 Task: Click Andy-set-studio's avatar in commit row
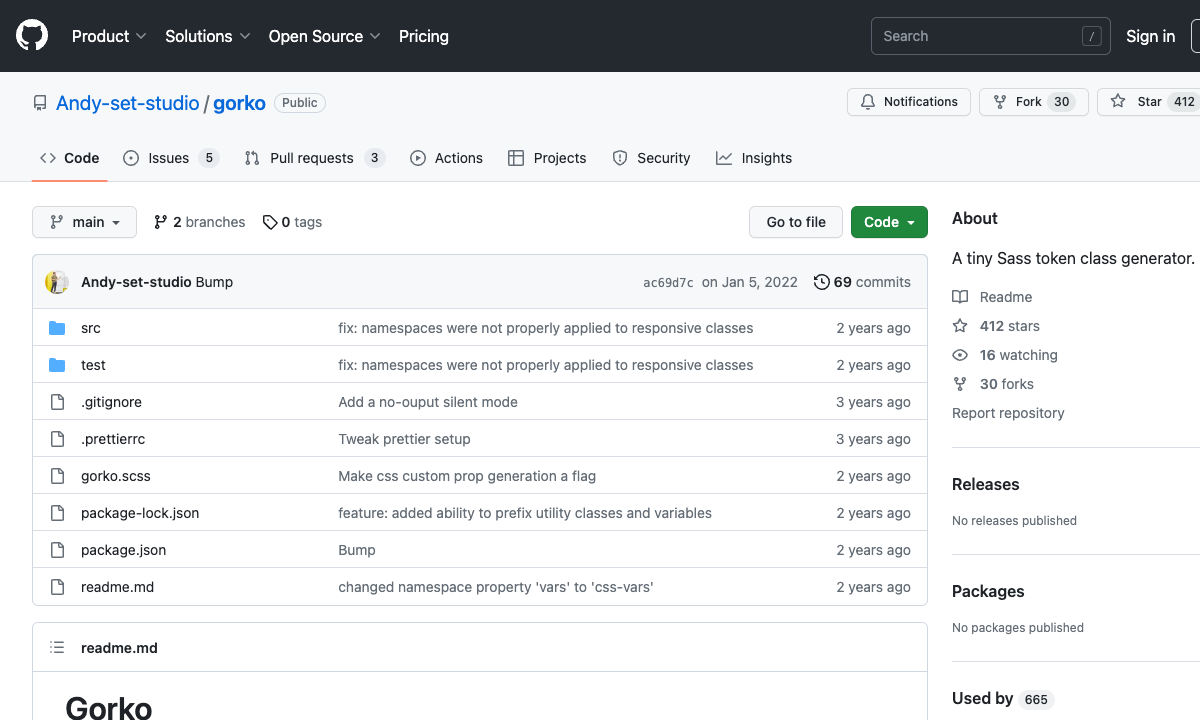57,282
